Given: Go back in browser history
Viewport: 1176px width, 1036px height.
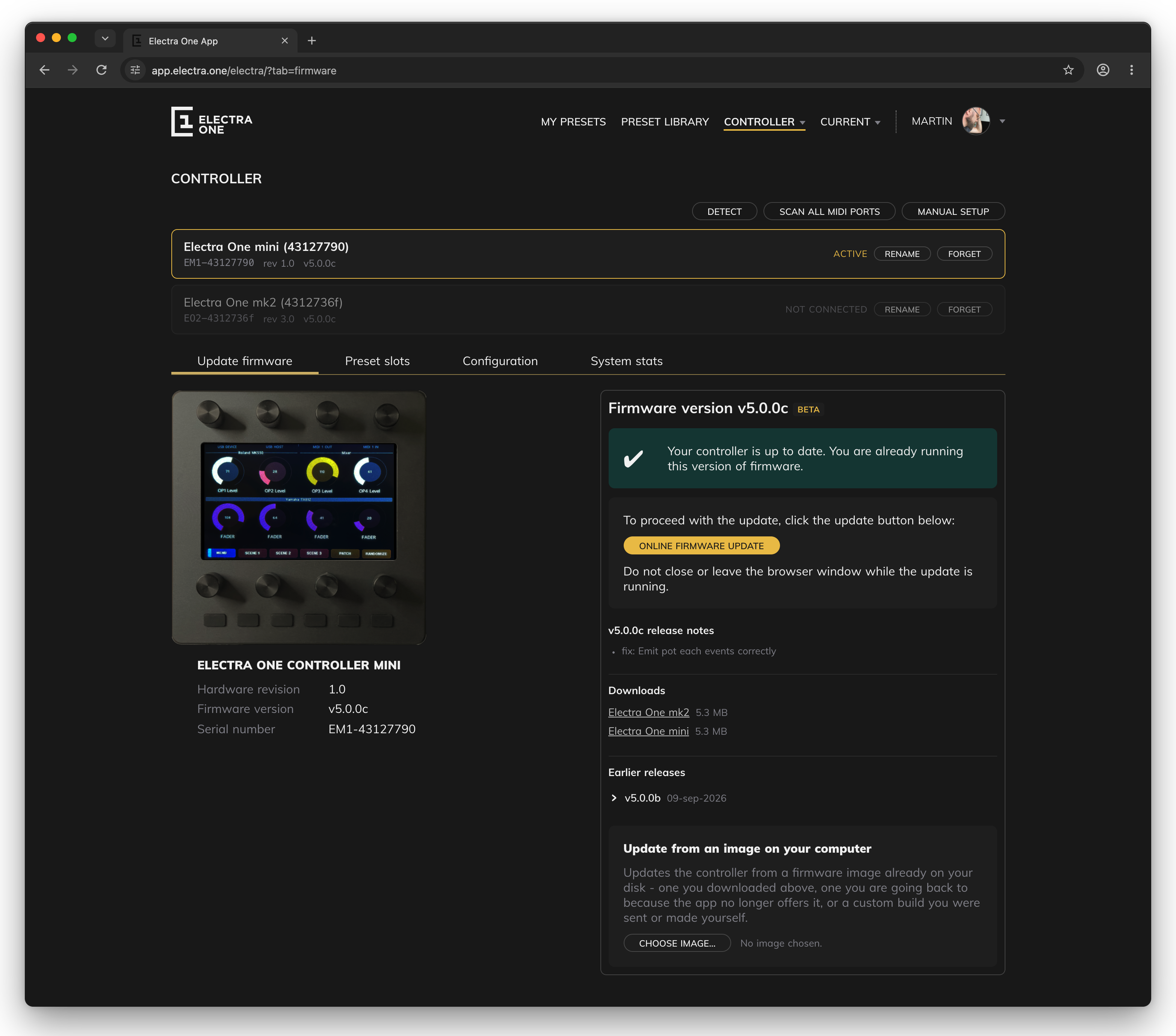Looking at the screenshot, I should (44, 70).
